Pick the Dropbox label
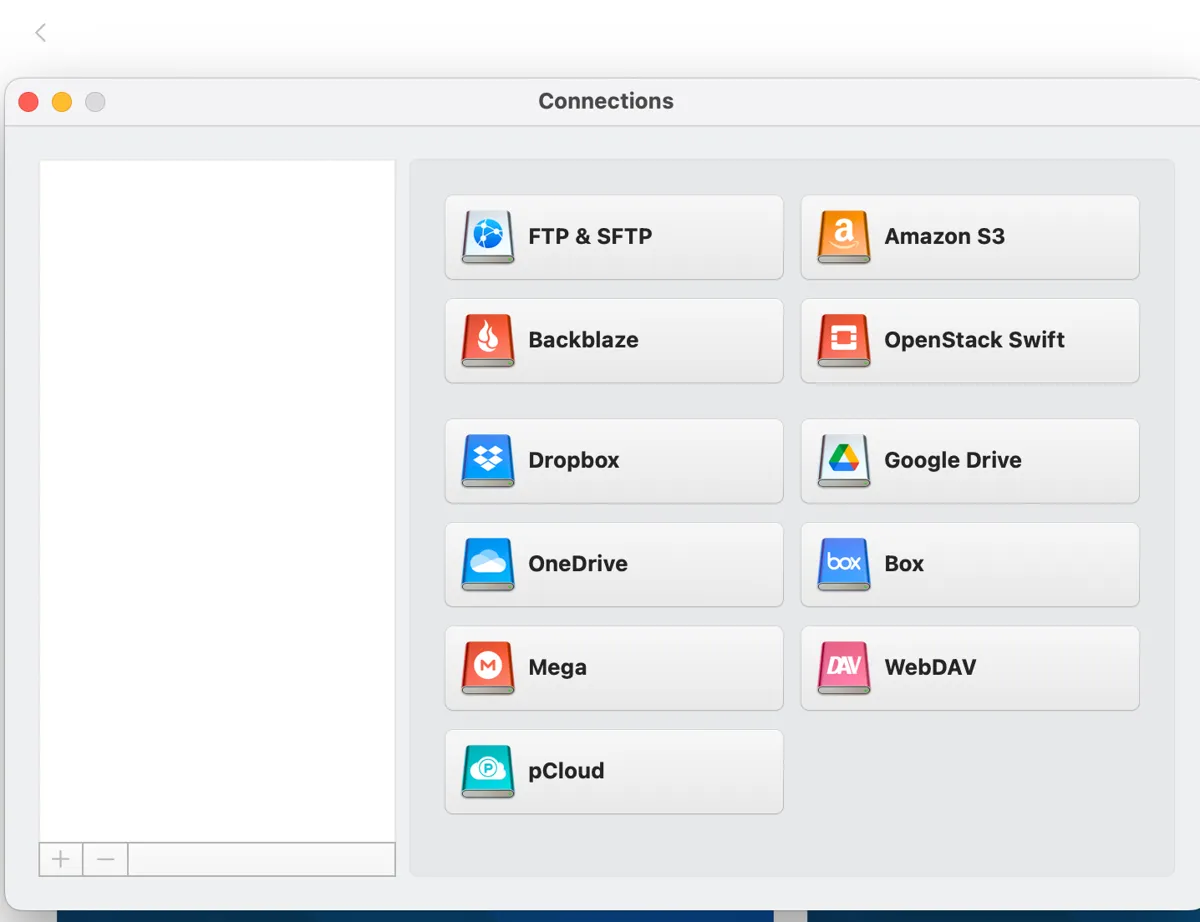The height and width of the screenshot is (922, 1200). (574, 461)
